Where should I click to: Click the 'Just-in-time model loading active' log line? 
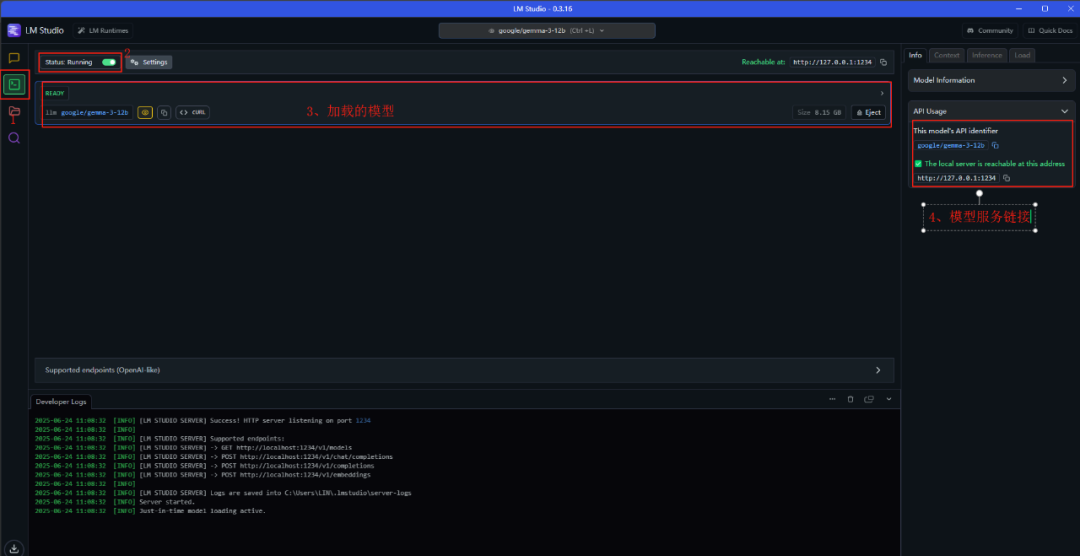click(150, 511)
